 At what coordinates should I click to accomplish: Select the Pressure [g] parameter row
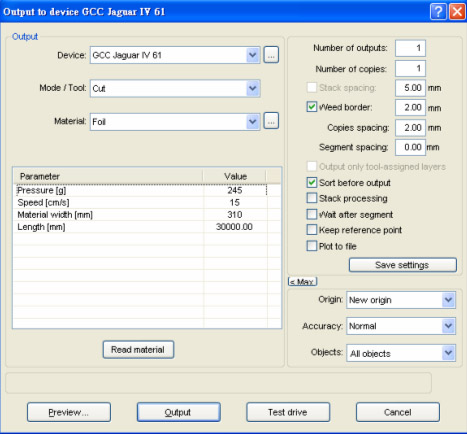tap(141, 190)
